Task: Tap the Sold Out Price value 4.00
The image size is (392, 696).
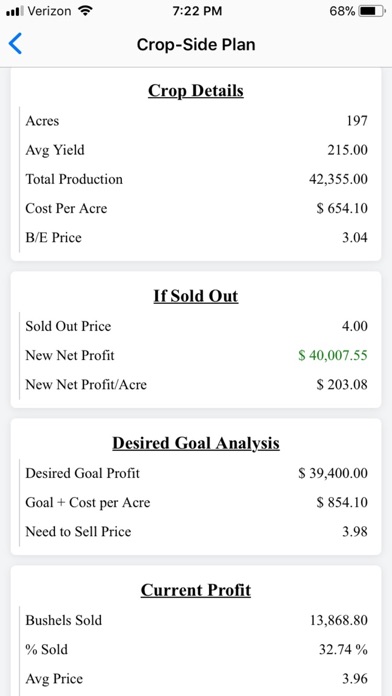Action: point(355,326)
